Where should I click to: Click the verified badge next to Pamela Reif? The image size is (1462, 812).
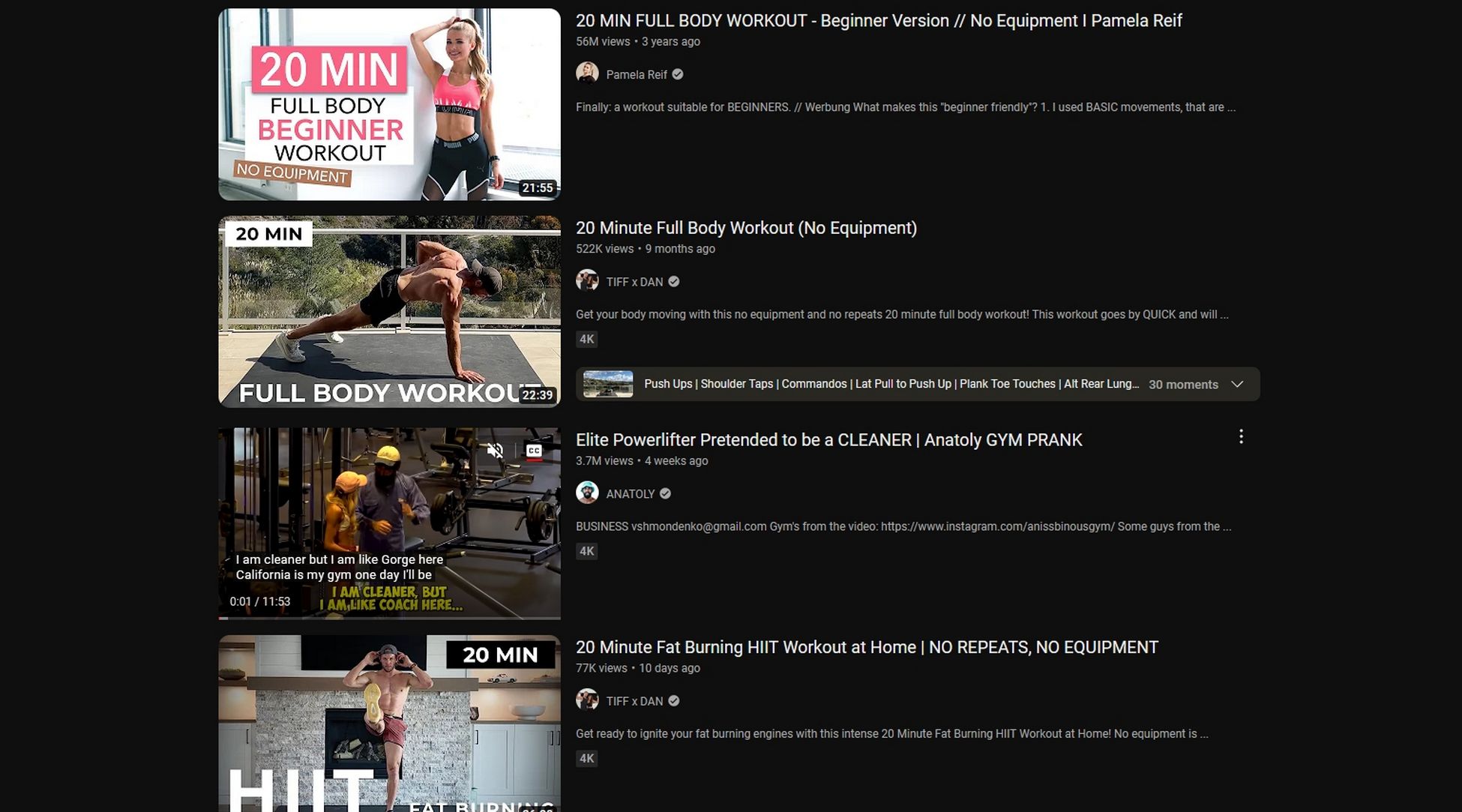[677, 74]
